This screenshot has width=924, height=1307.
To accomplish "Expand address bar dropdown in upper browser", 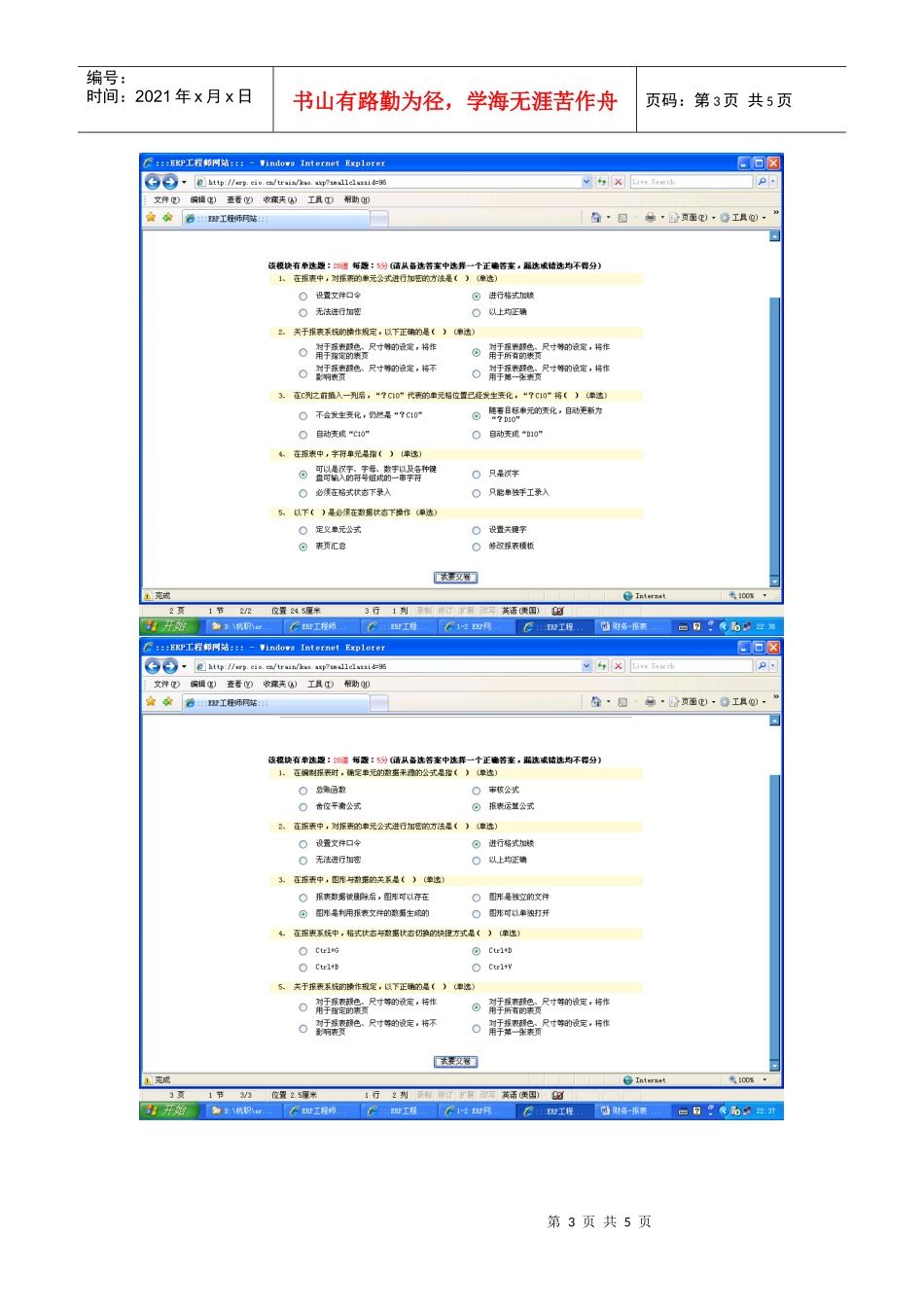I will pyautogui.click(x=586, y=182).
